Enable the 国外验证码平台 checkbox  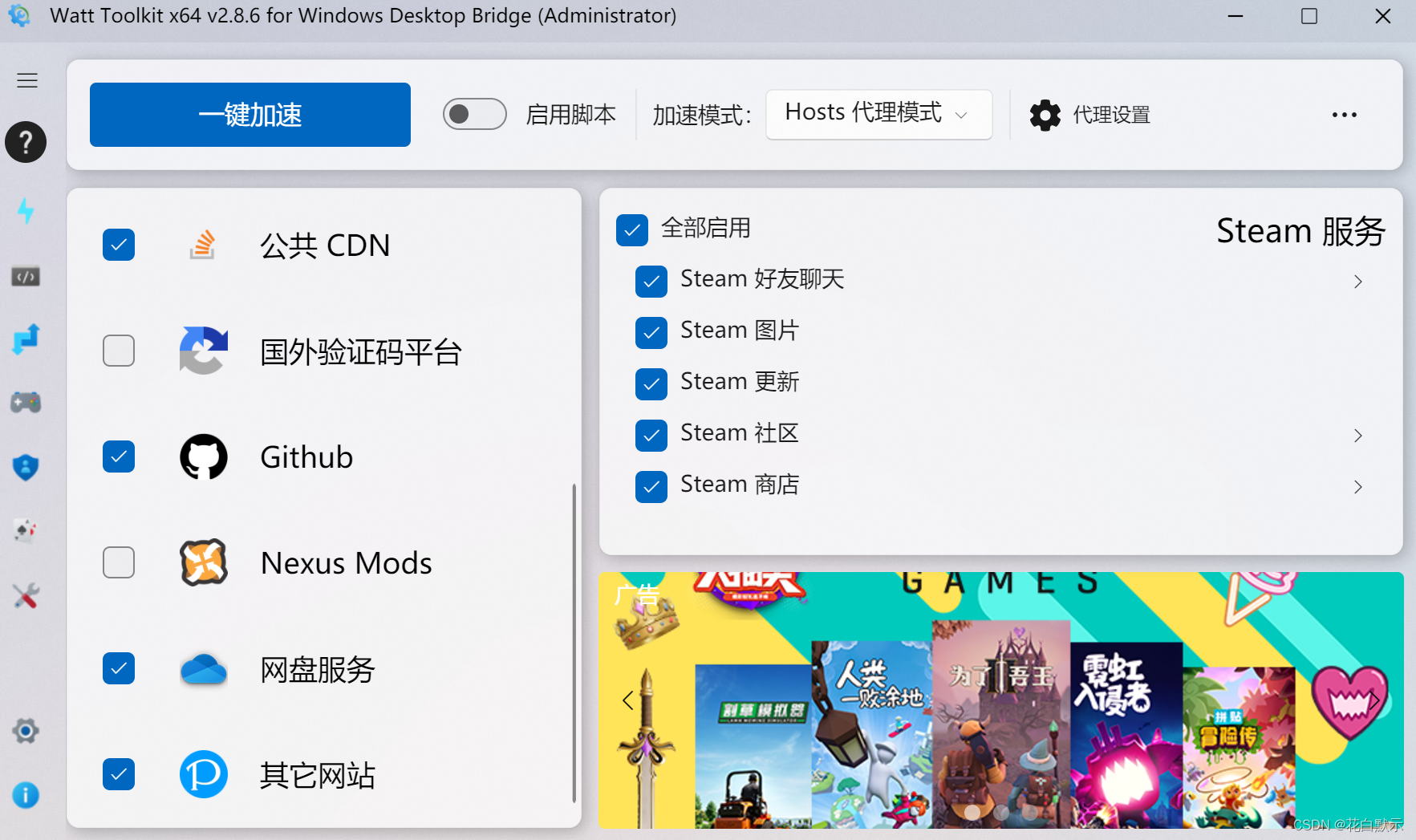(119, 351)
